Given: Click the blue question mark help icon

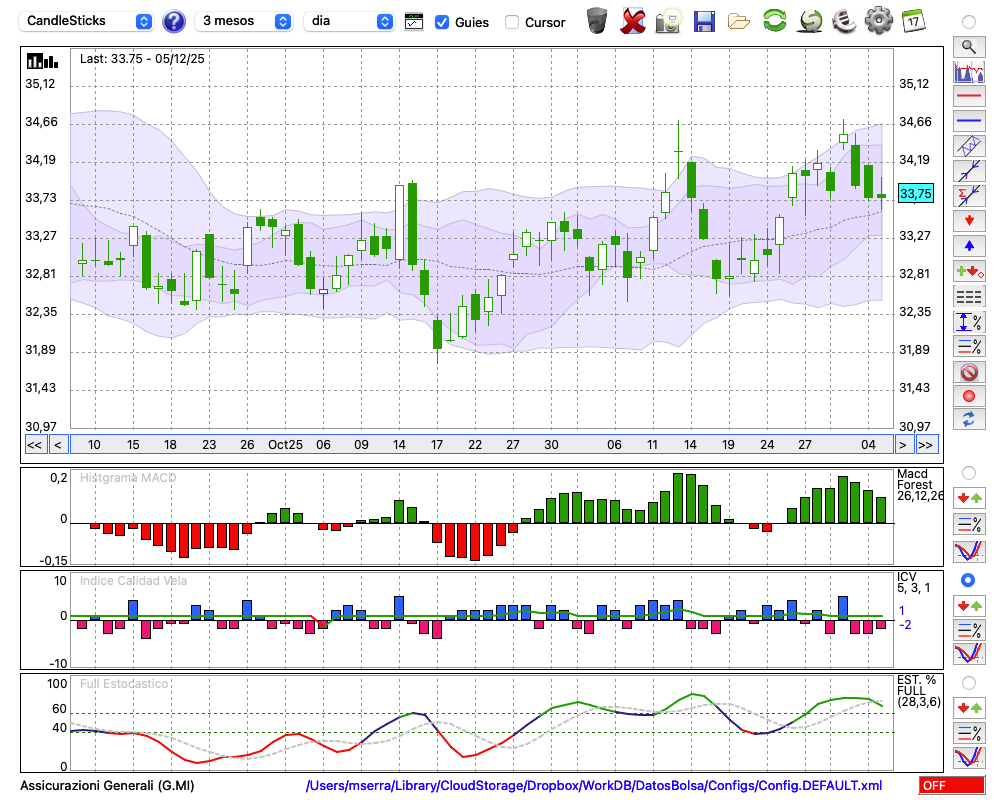Looking at the screenshot, I should (174, 21).
